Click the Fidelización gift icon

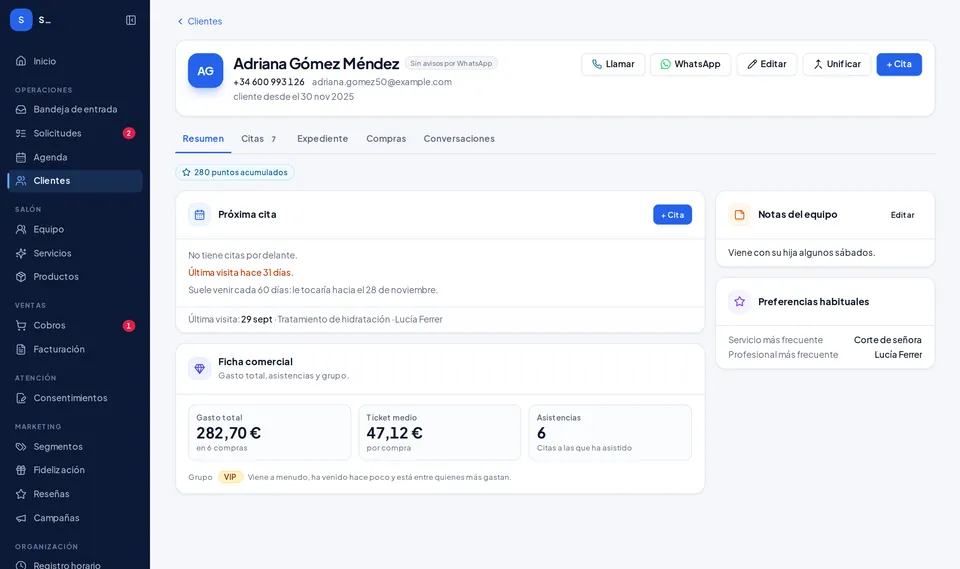21,470
